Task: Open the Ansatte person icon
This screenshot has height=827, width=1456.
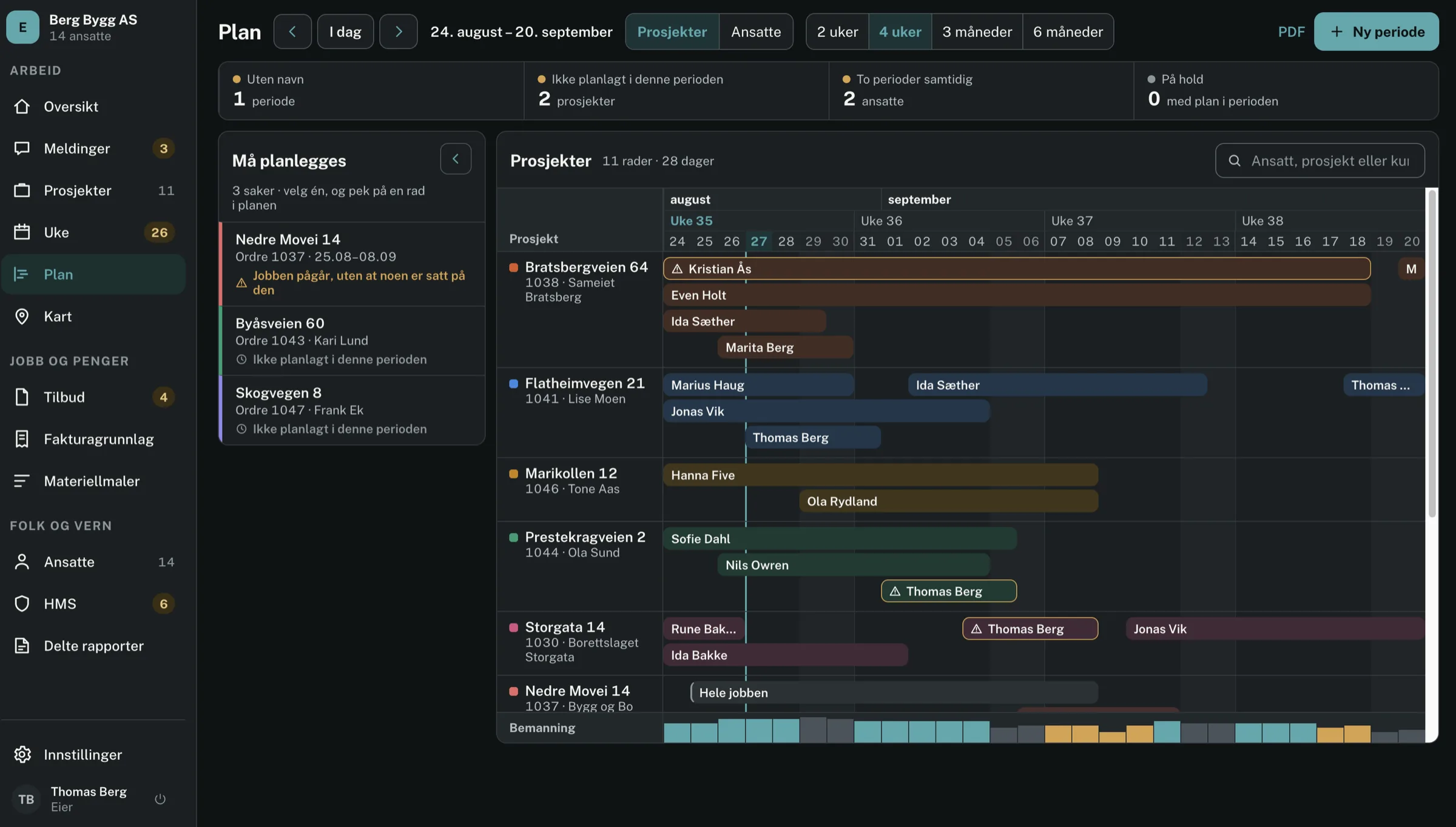Action: [22, 561]
